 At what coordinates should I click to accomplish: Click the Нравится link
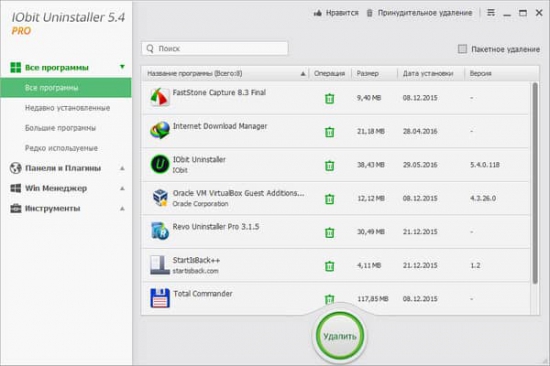(342, 13)
